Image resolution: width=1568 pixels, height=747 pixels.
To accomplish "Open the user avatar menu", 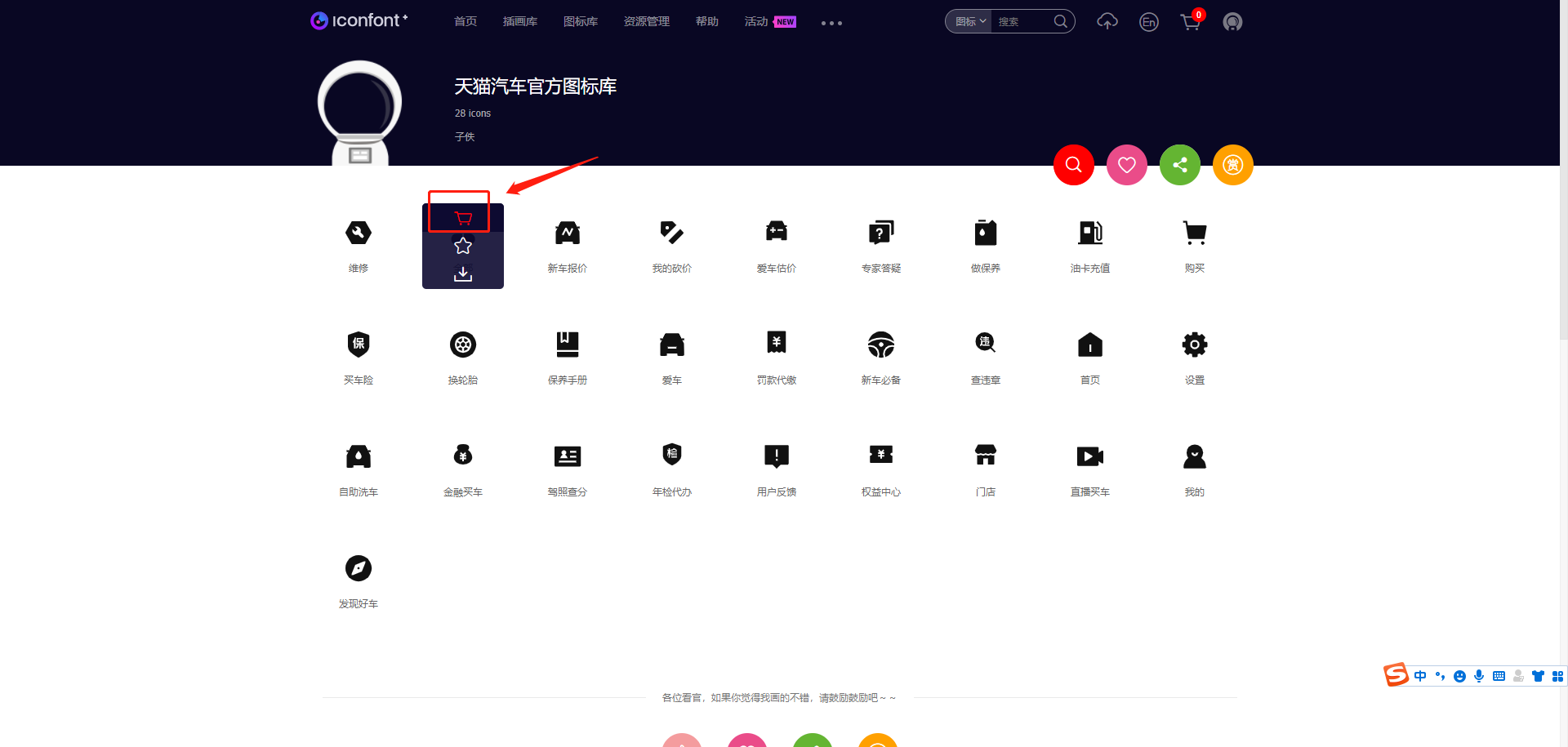I will coord(1232,22).
